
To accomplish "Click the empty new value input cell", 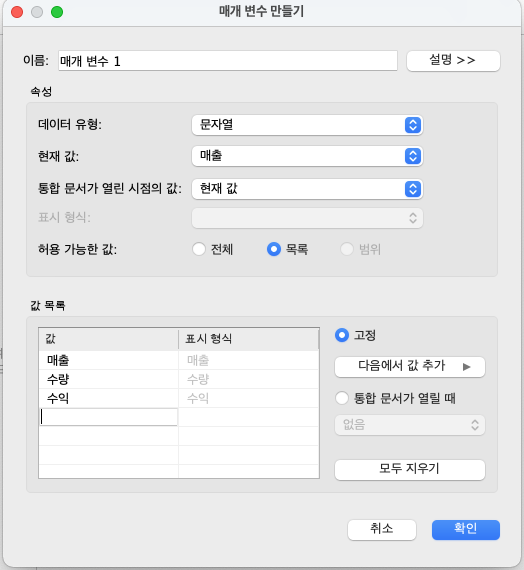I will (x=108, y=417).
